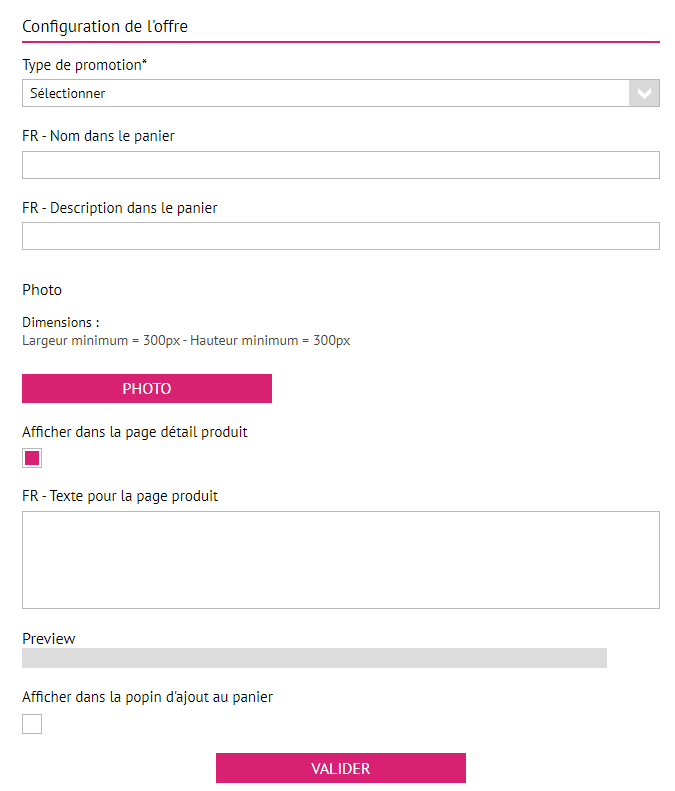Image resolution: width=675 pixels, height=791 pixels.
Task: Focus the Nom dans le panier field
Action: click(340, 165)
